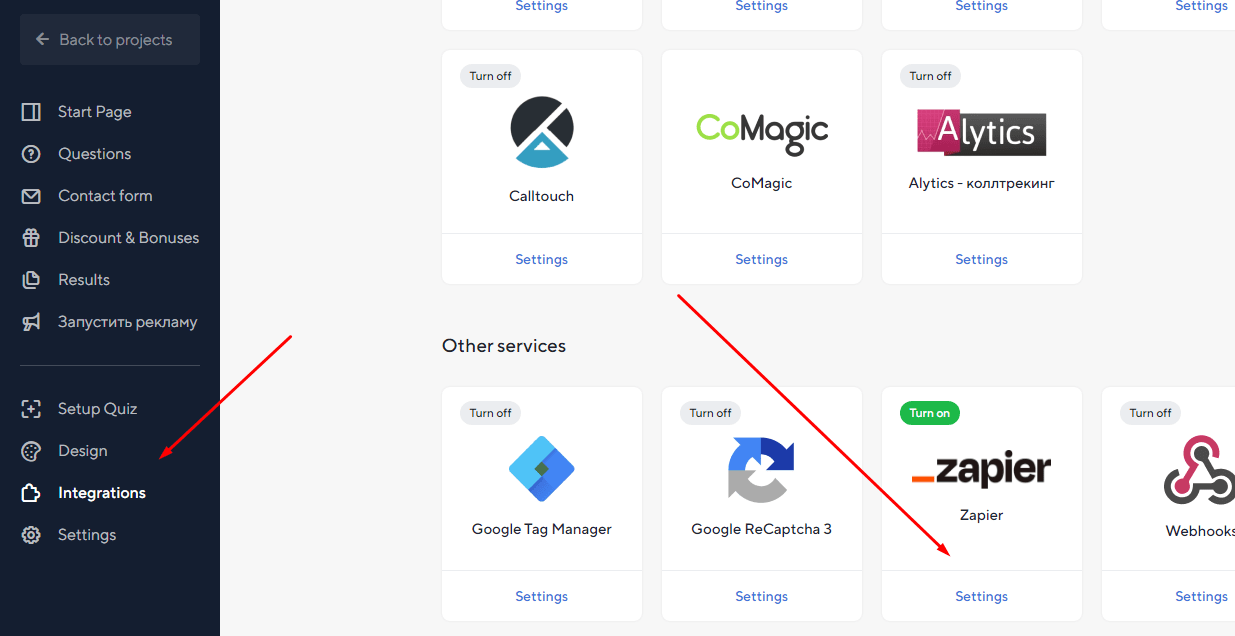Click the Google Tag Manager logo

click(542, 469)
